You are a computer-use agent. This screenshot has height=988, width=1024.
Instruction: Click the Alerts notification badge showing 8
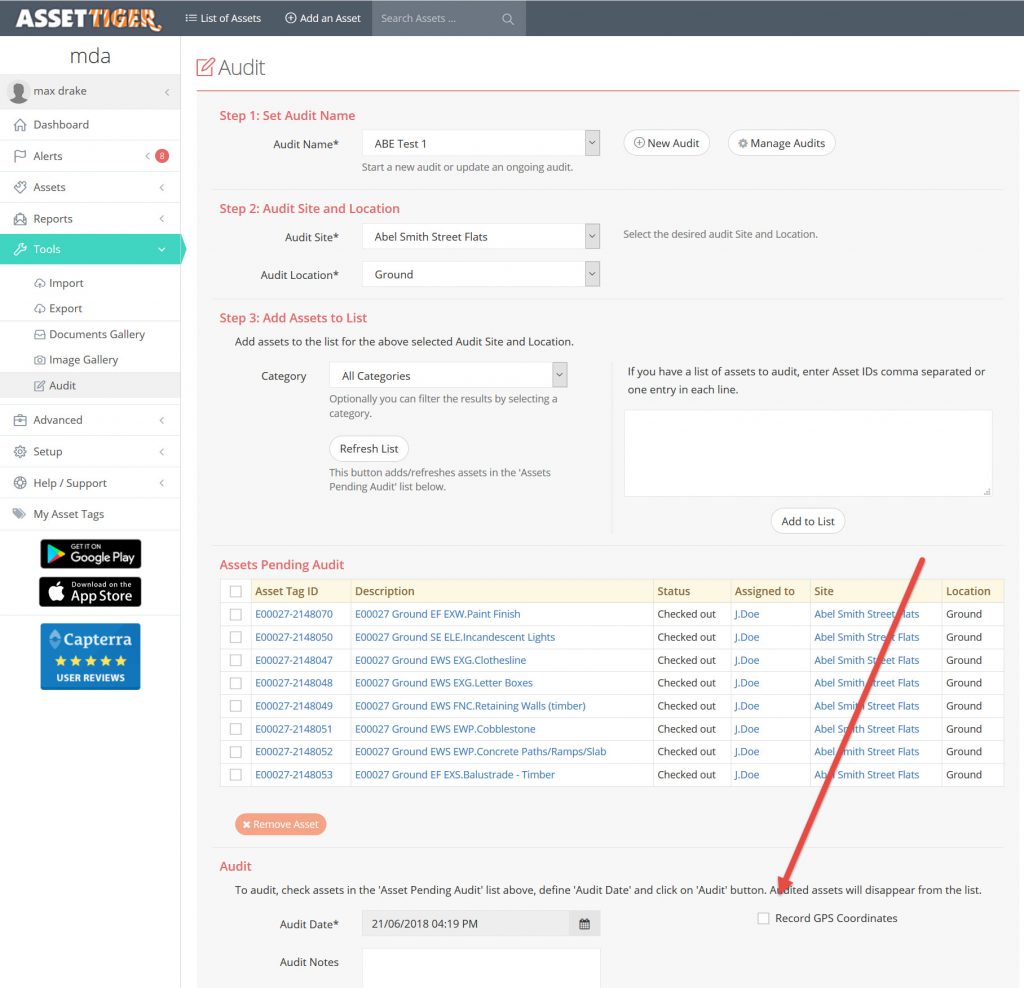(161, 156)
